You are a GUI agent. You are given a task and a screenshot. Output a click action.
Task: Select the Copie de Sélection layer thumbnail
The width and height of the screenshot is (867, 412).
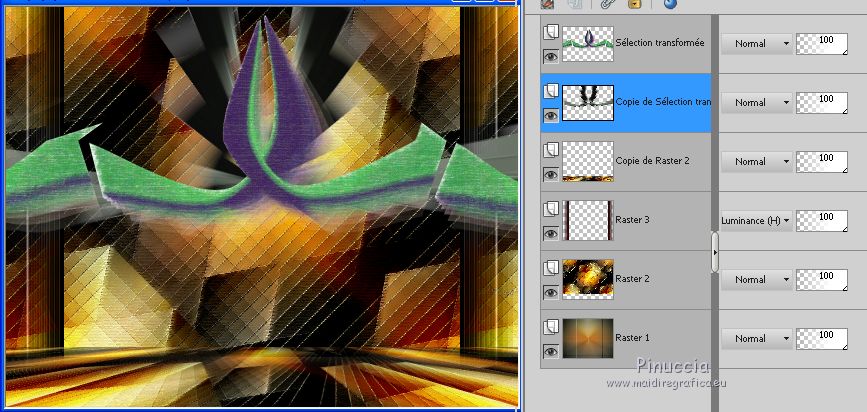[588, 103]
